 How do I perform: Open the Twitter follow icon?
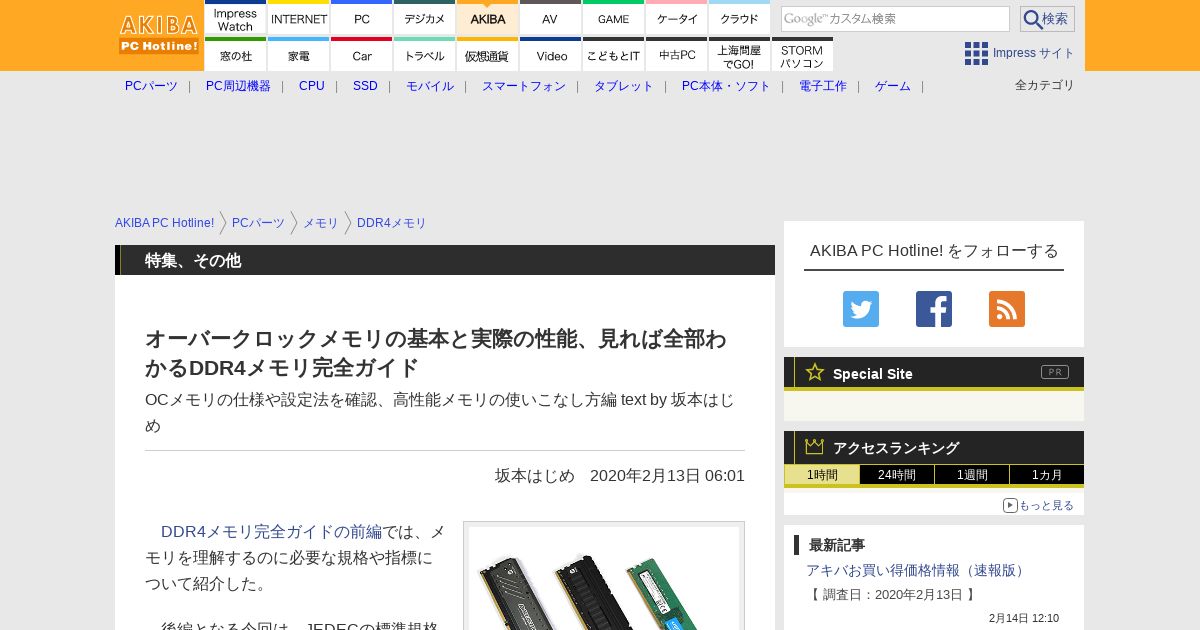coord(861,309)
